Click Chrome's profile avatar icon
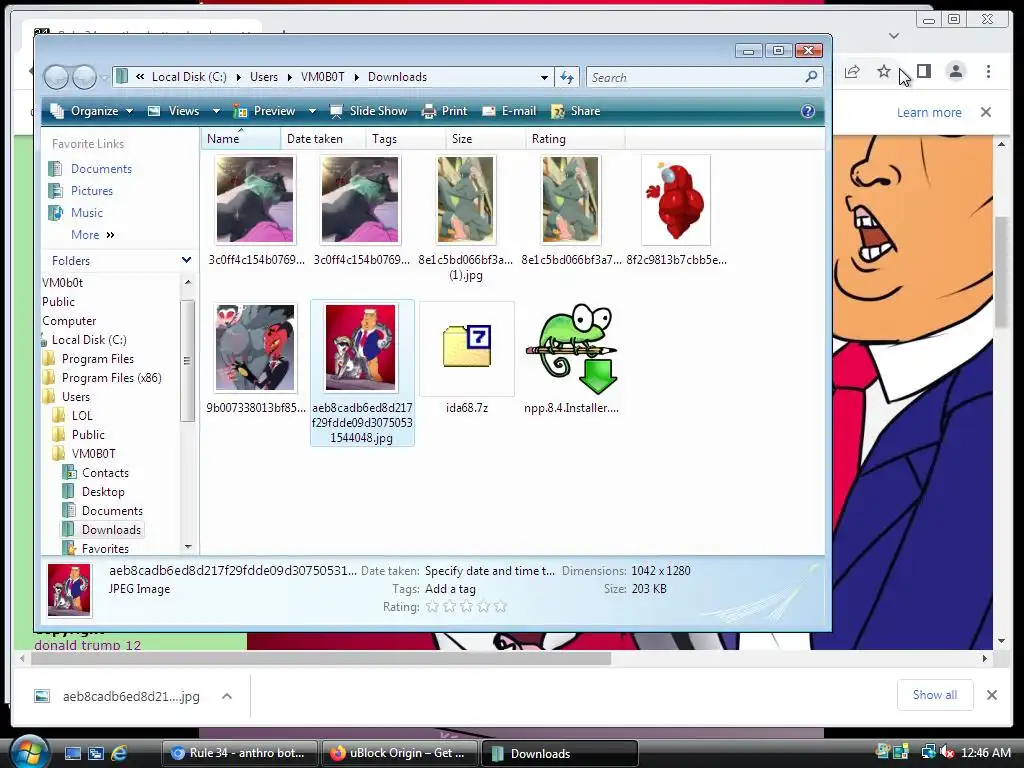Viewport: 1024px width, 768px height. pos(956,71)
